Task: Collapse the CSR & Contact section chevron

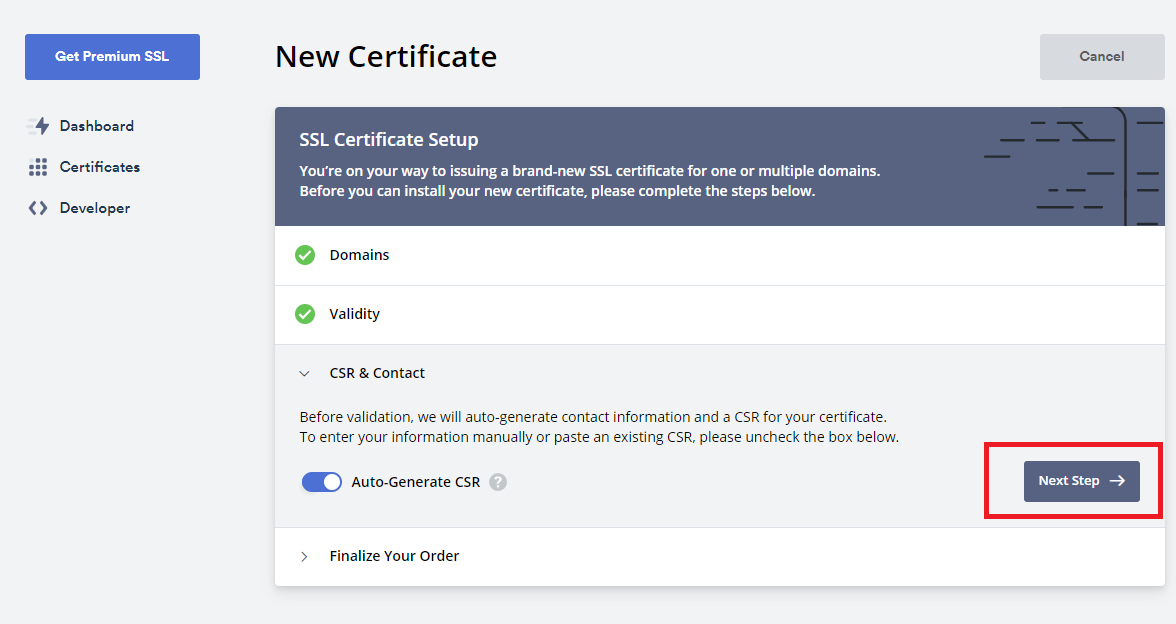Action: [x=304, y=374]
